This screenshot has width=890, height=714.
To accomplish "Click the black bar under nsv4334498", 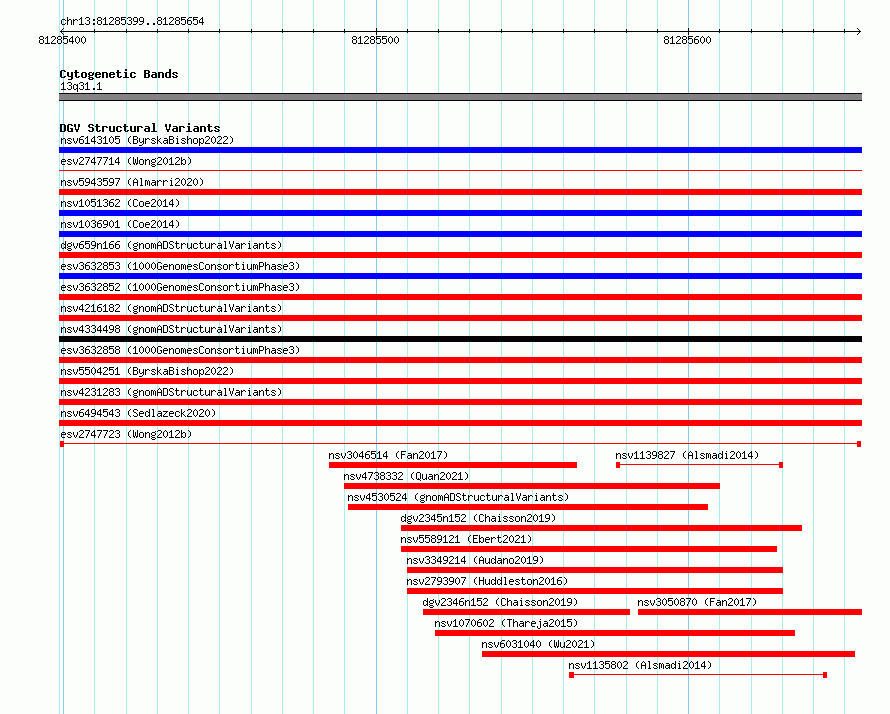I will [x=460, y=339].
